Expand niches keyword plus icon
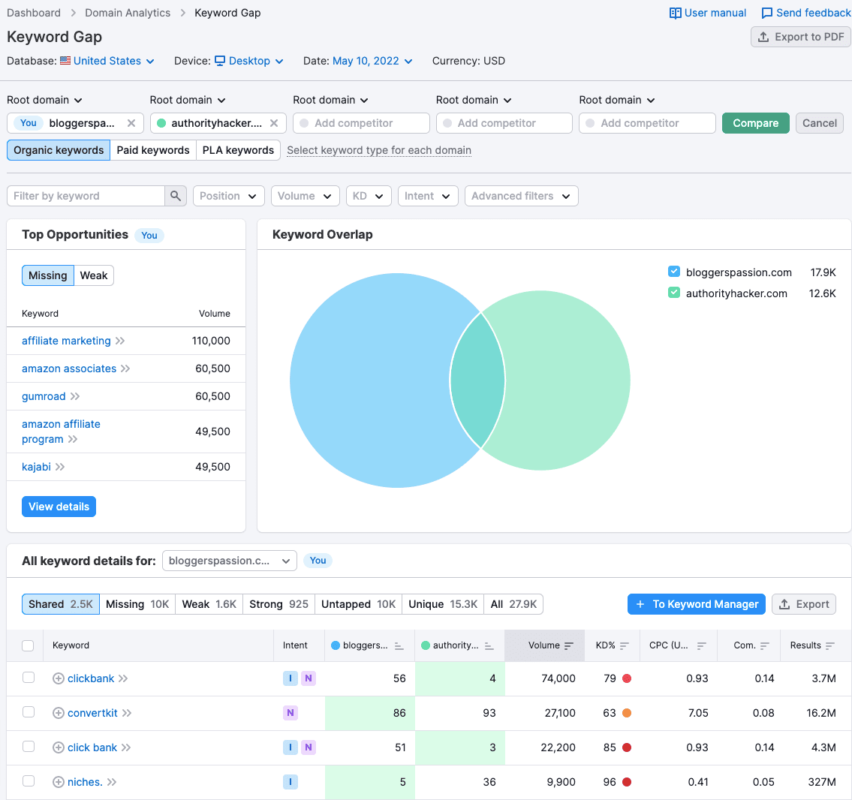Viewport: 852px width, 800px height. point(58,782)
